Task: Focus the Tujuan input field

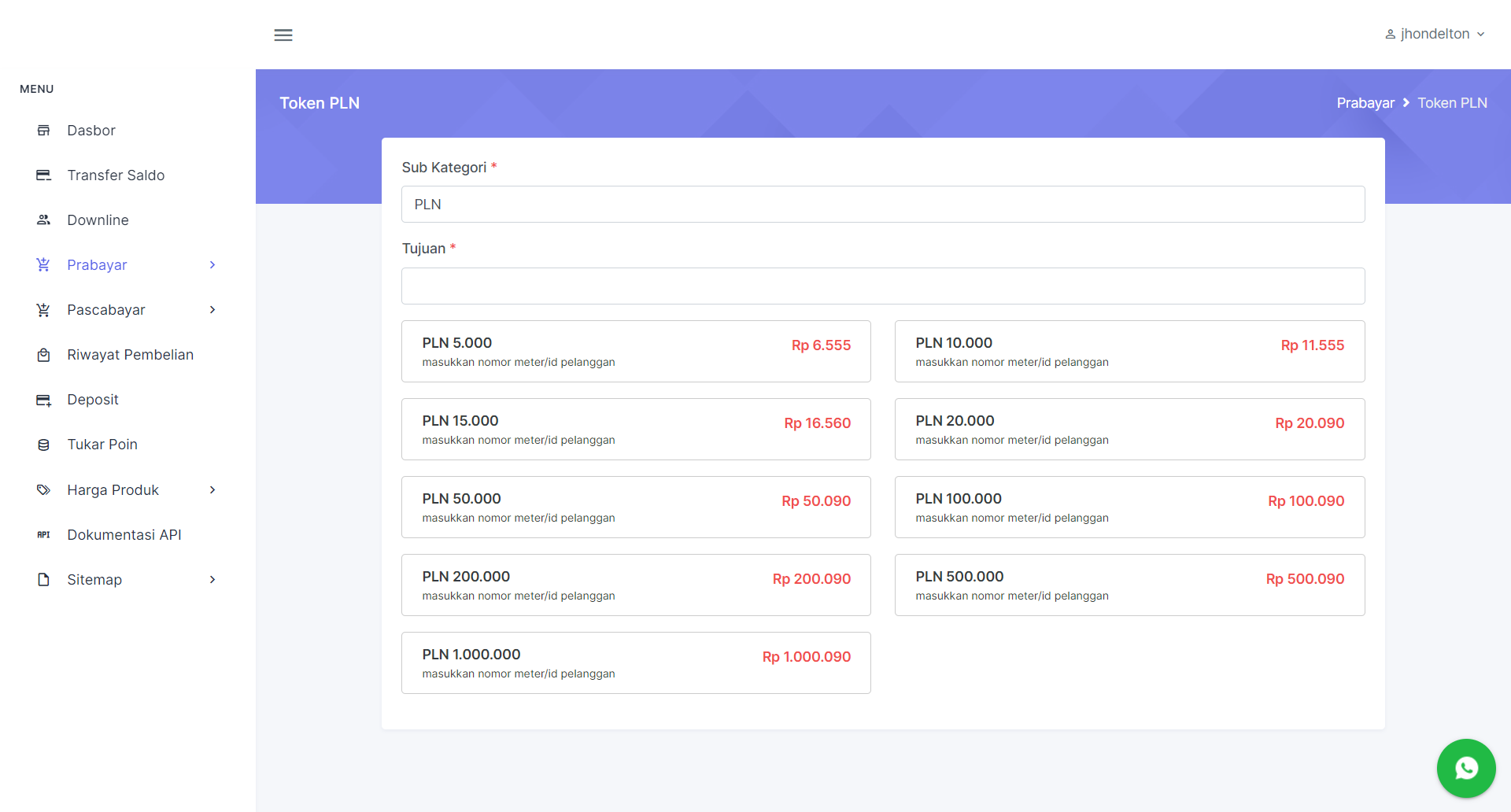Action: [883, 286]
